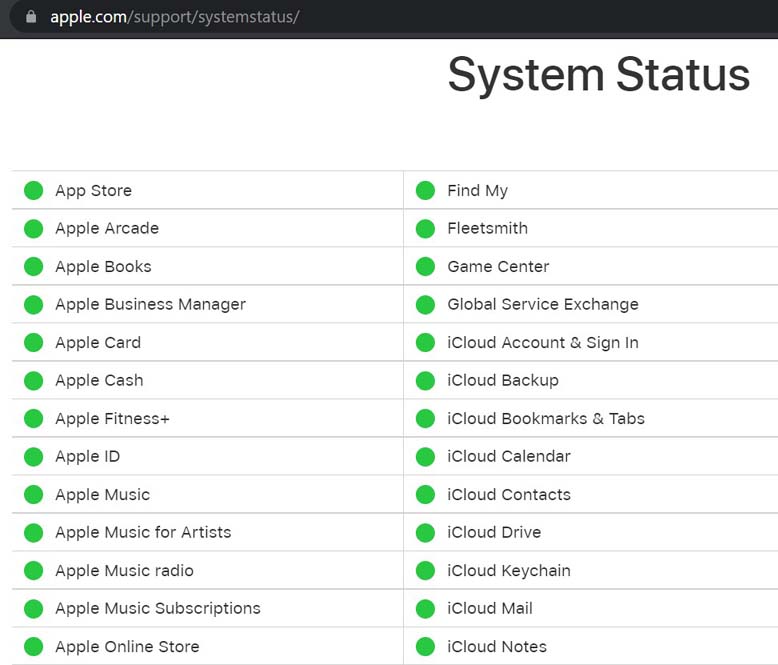Select the Apple Music radio text
This screenshot has width=778, height=665.
click(x=125, y=570)
